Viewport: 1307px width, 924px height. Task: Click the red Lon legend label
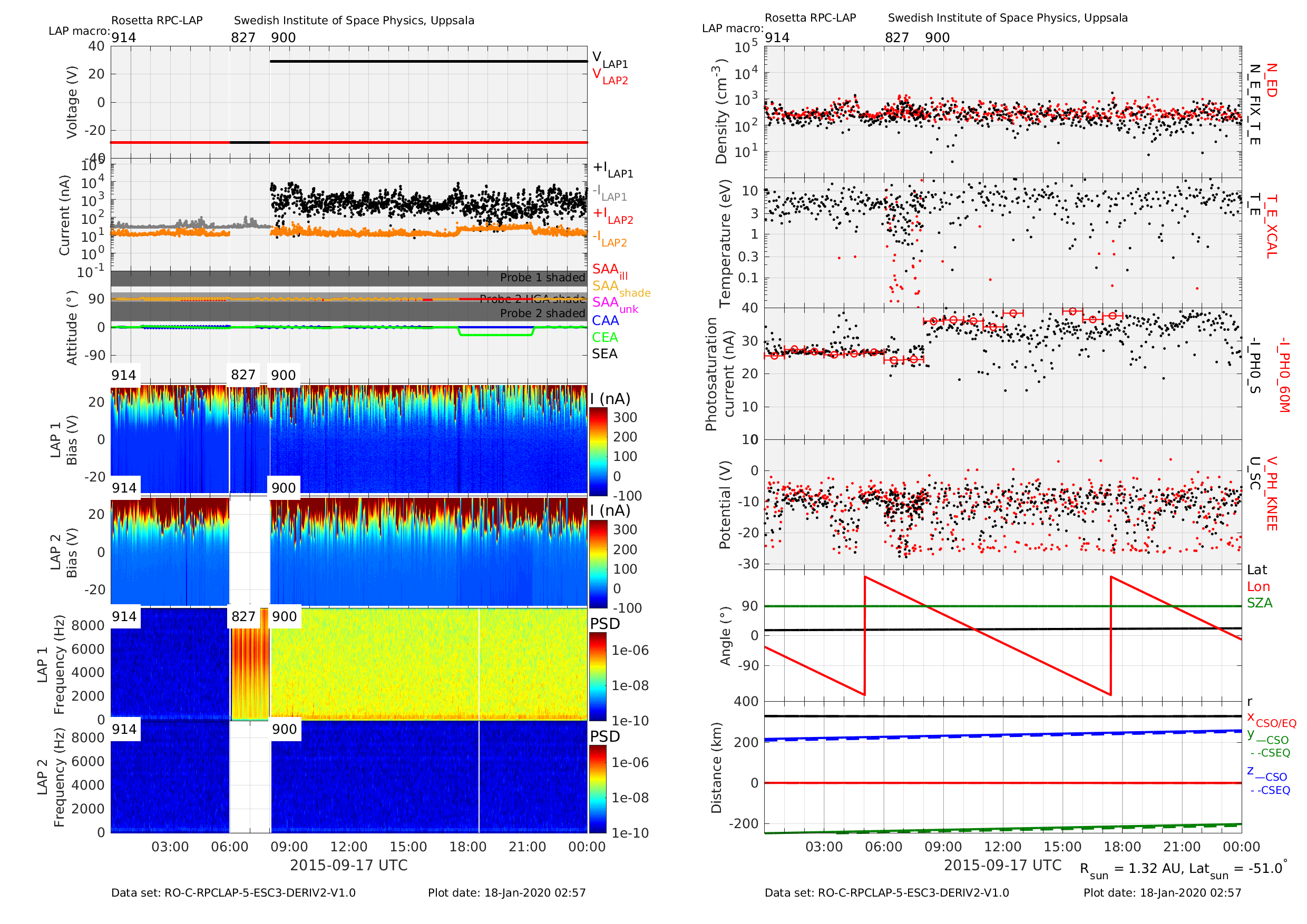[x=1258, y=587]
